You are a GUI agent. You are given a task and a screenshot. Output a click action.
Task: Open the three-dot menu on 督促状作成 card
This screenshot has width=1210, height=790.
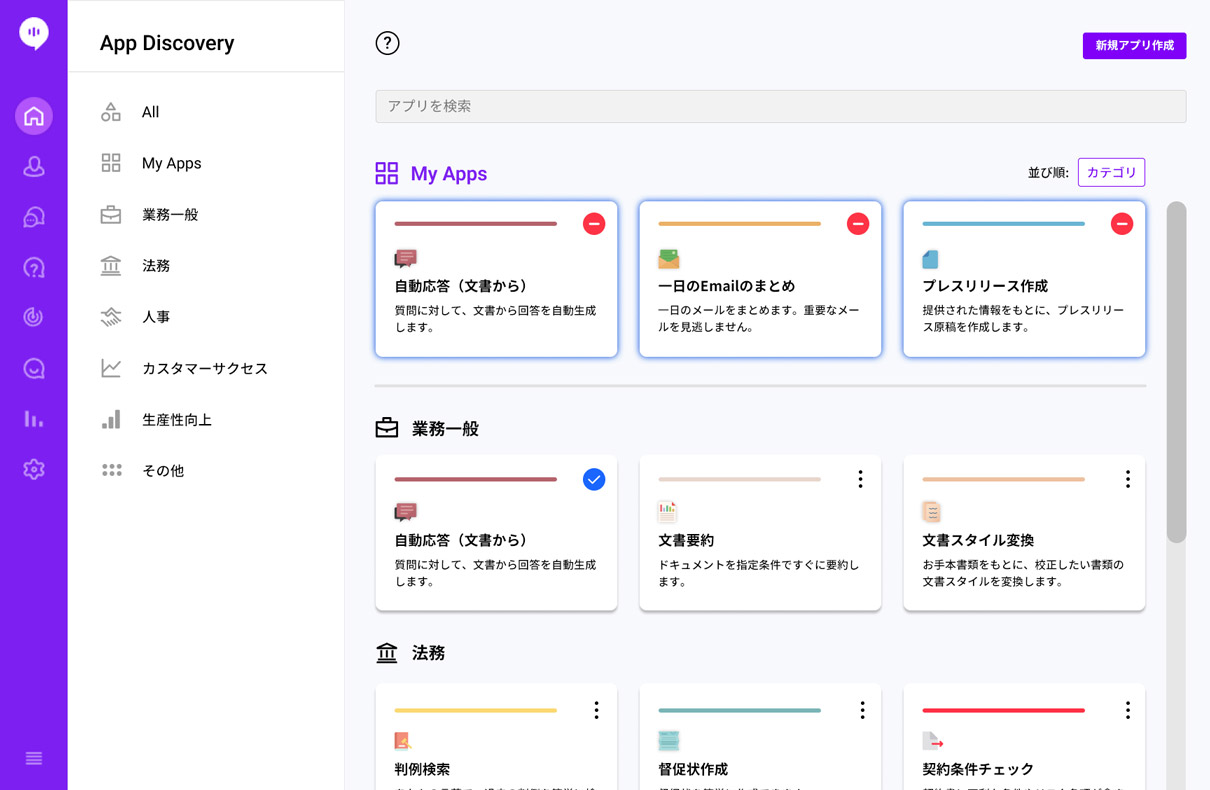[x=861, y=710]
